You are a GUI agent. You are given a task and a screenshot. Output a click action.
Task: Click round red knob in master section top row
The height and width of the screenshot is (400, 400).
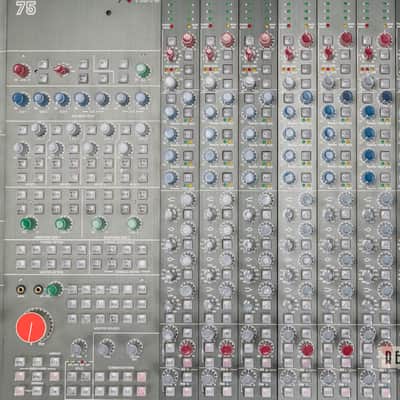tap(21, 70)
